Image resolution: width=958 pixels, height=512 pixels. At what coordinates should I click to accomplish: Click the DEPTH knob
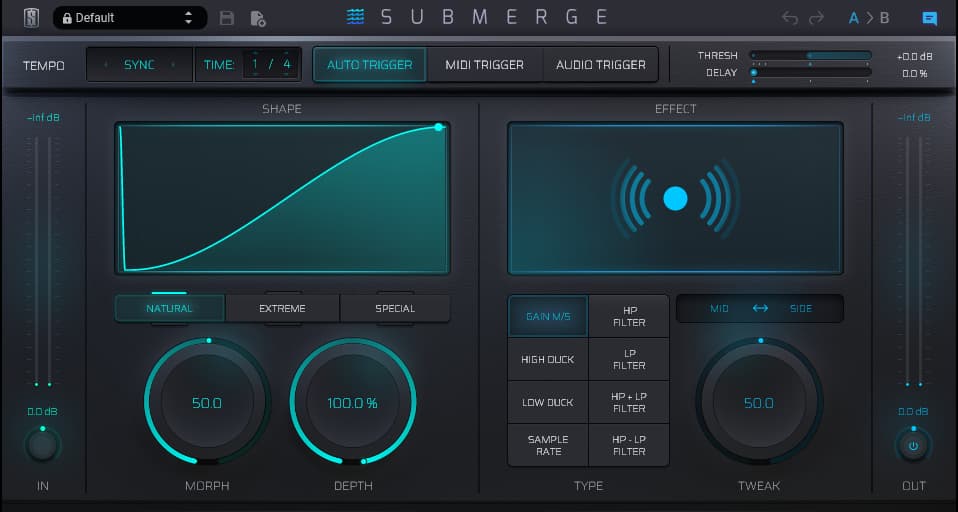[x=353, y=402]
